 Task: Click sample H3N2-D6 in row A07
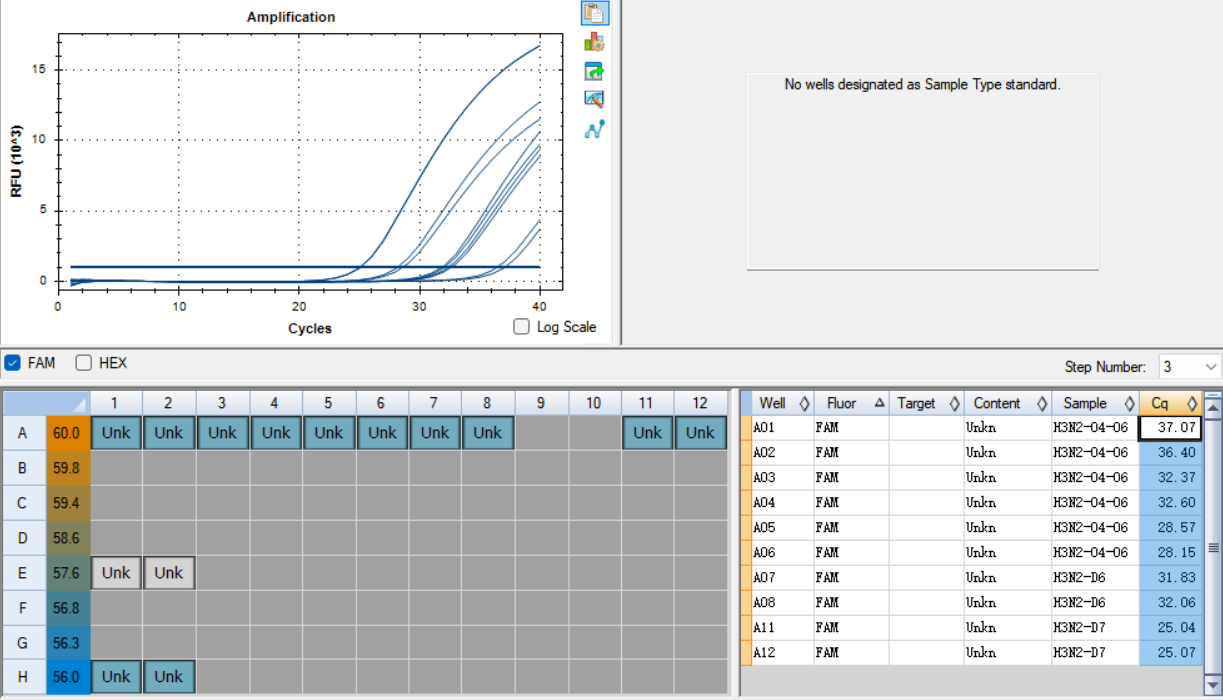click(x=1095, y=577)
